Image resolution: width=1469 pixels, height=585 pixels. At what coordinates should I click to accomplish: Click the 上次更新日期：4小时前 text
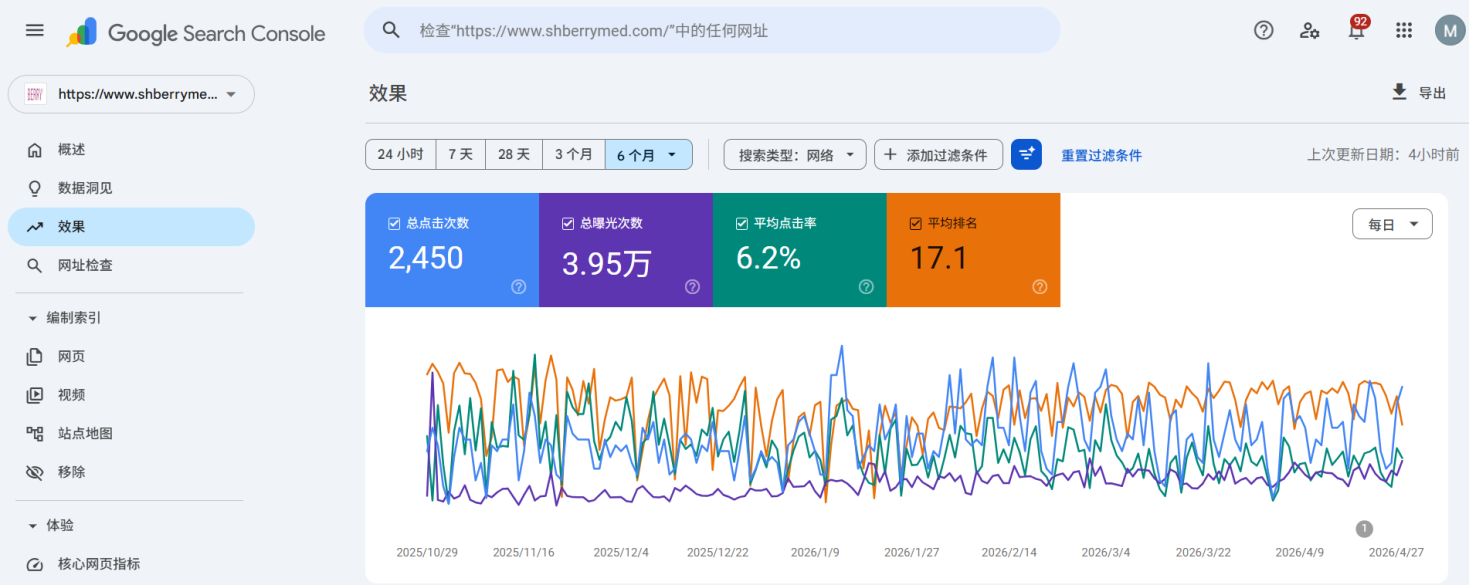1383,155
